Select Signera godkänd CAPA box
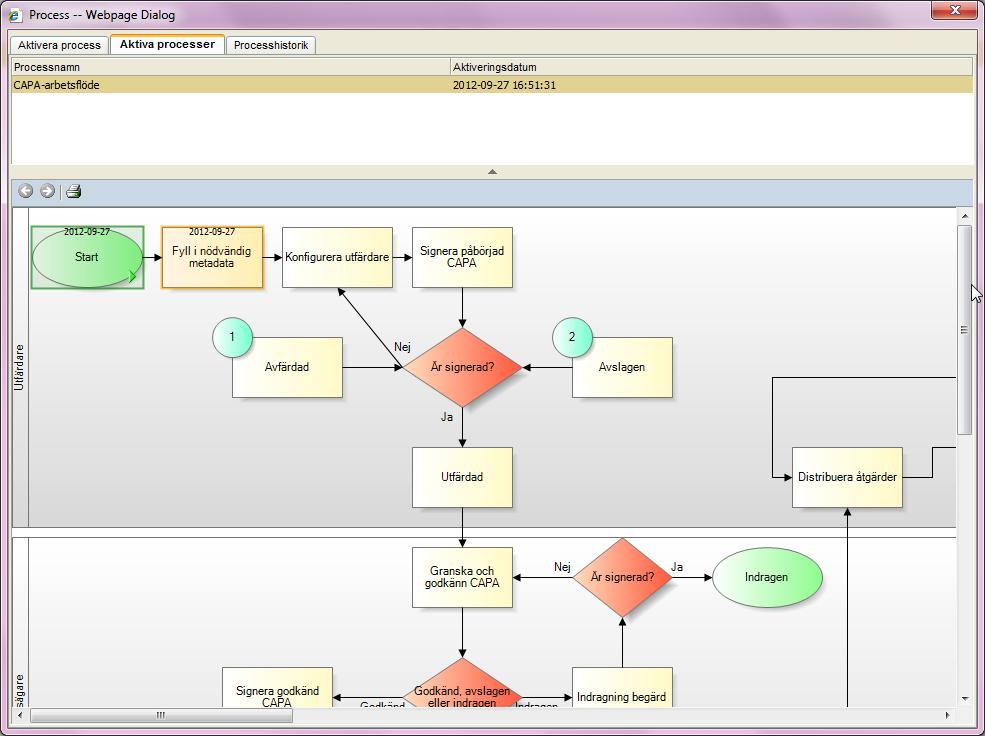The height and width of the screenshot is (736, 985). click(x=277, y=688)
